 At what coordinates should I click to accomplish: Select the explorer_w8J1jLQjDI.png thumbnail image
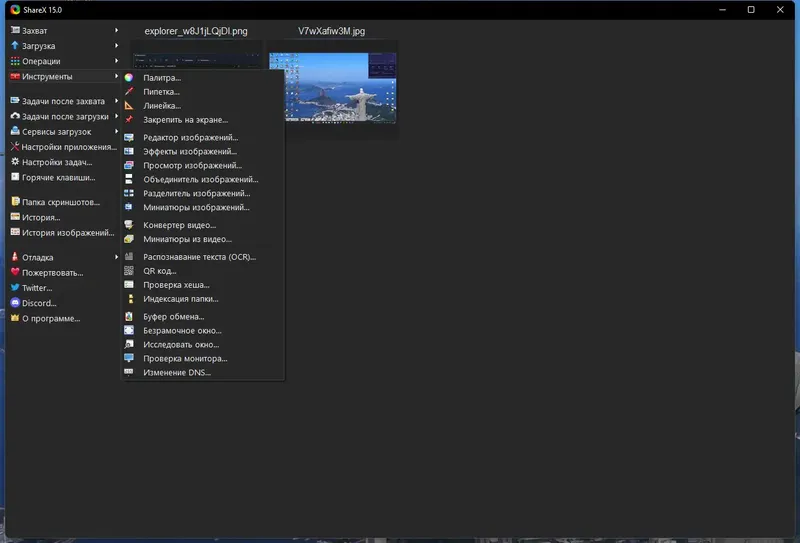coord(196,61)
